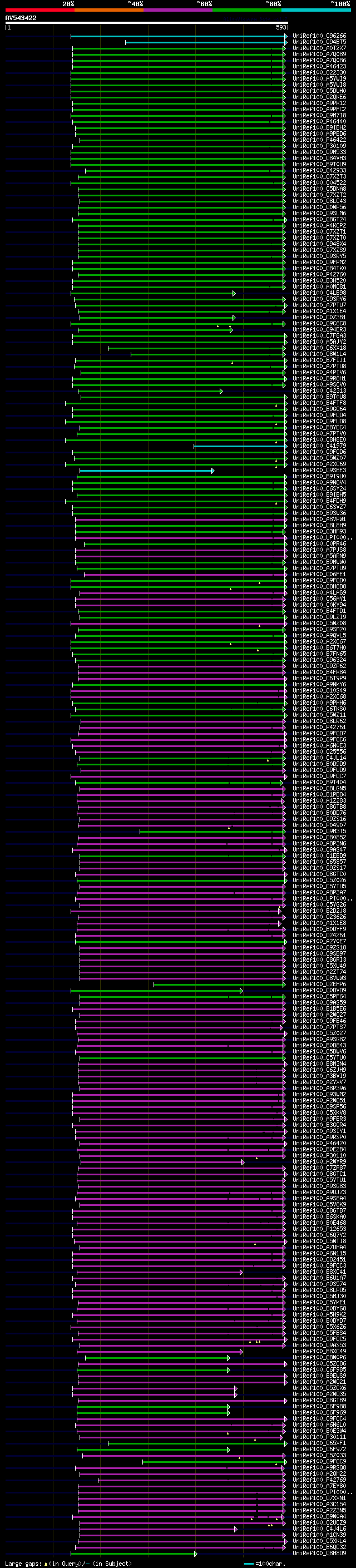Select hit label UniRef100_P46440
Screen dimensions: 356x1568
click(x=319, y=122)
